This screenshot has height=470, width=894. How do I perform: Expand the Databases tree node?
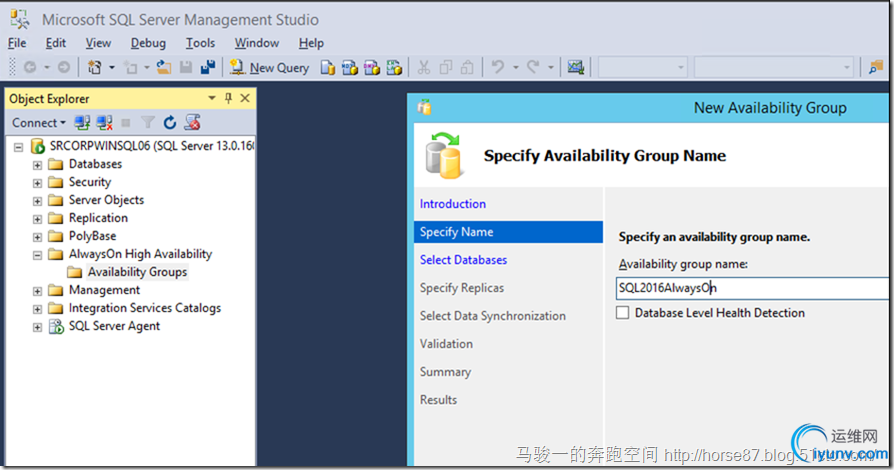point(37,165)
